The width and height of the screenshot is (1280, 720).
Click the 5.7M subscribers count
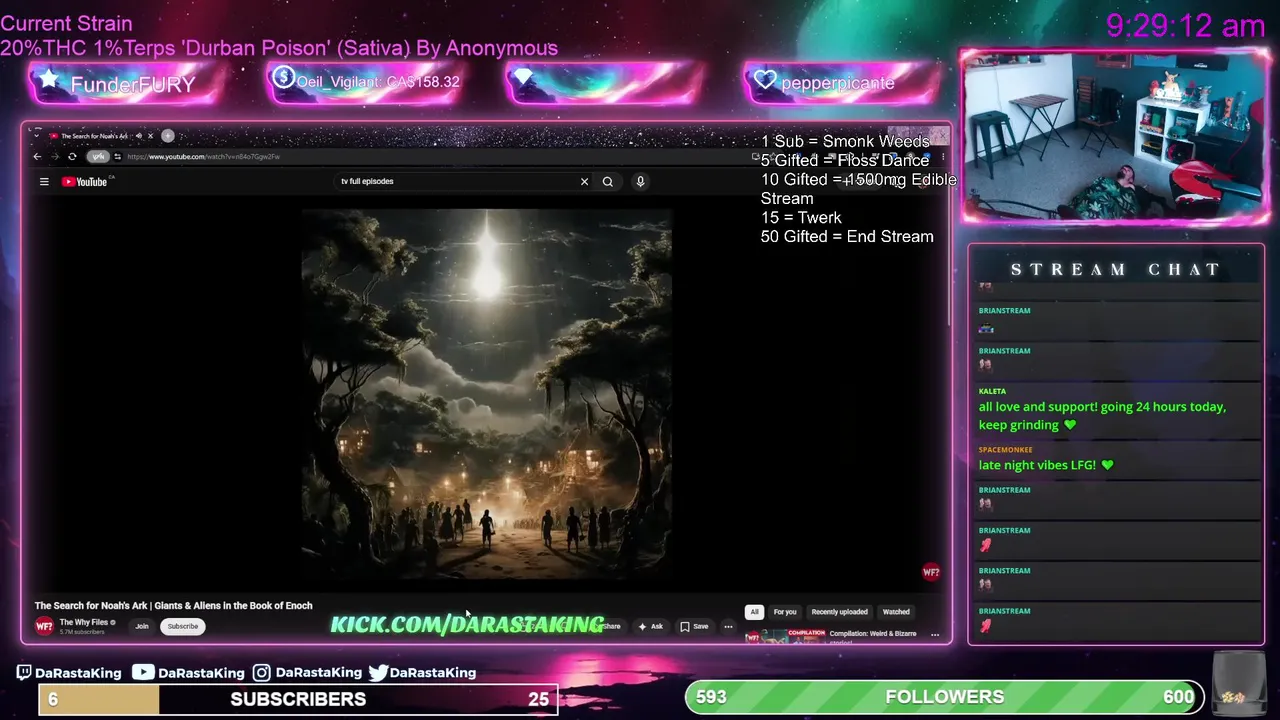click(x=82, y=632)
